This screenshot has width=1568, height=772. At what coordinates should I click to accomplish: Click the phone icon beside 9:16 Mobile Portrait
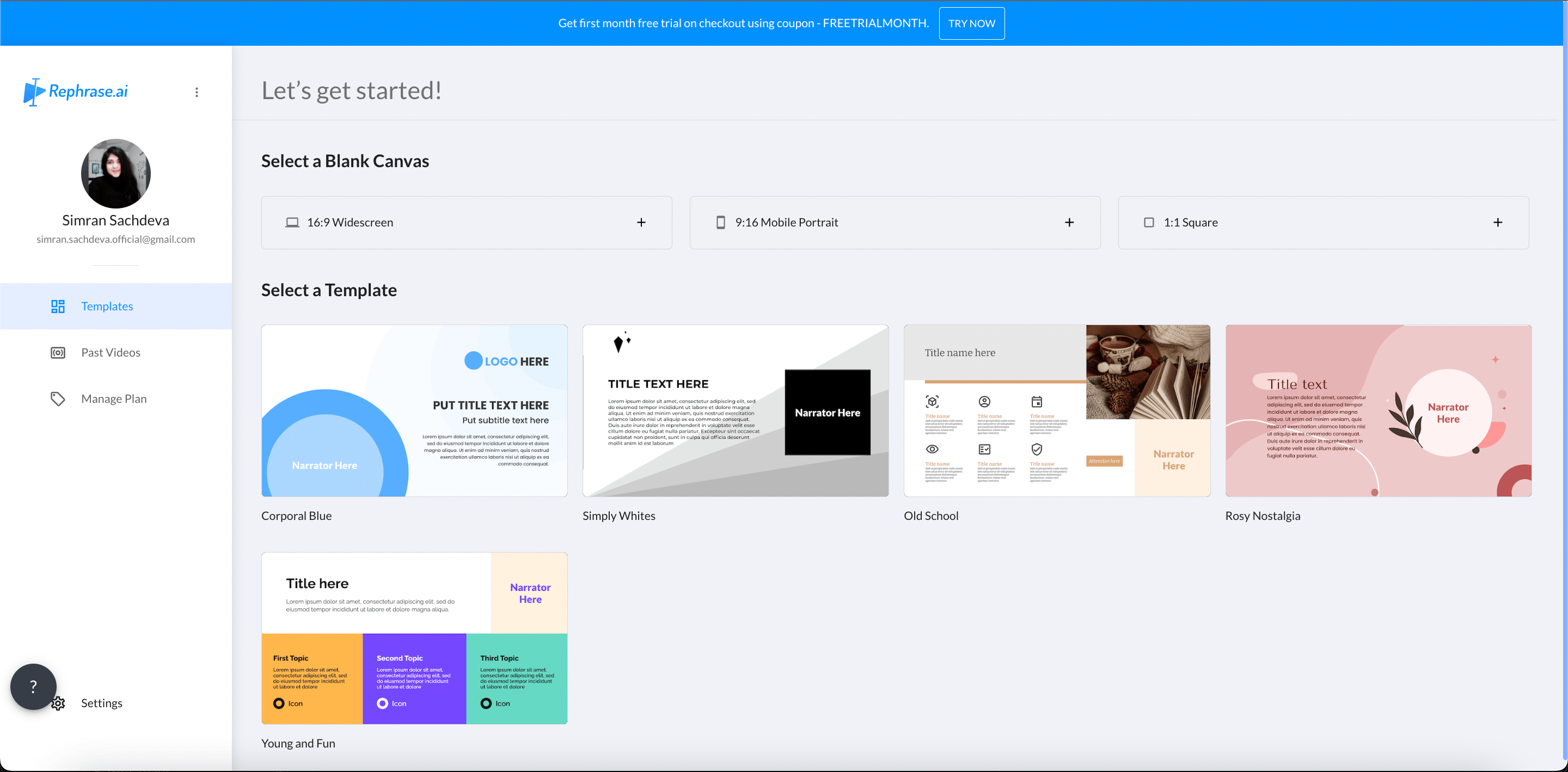click(x=721, y=222)
